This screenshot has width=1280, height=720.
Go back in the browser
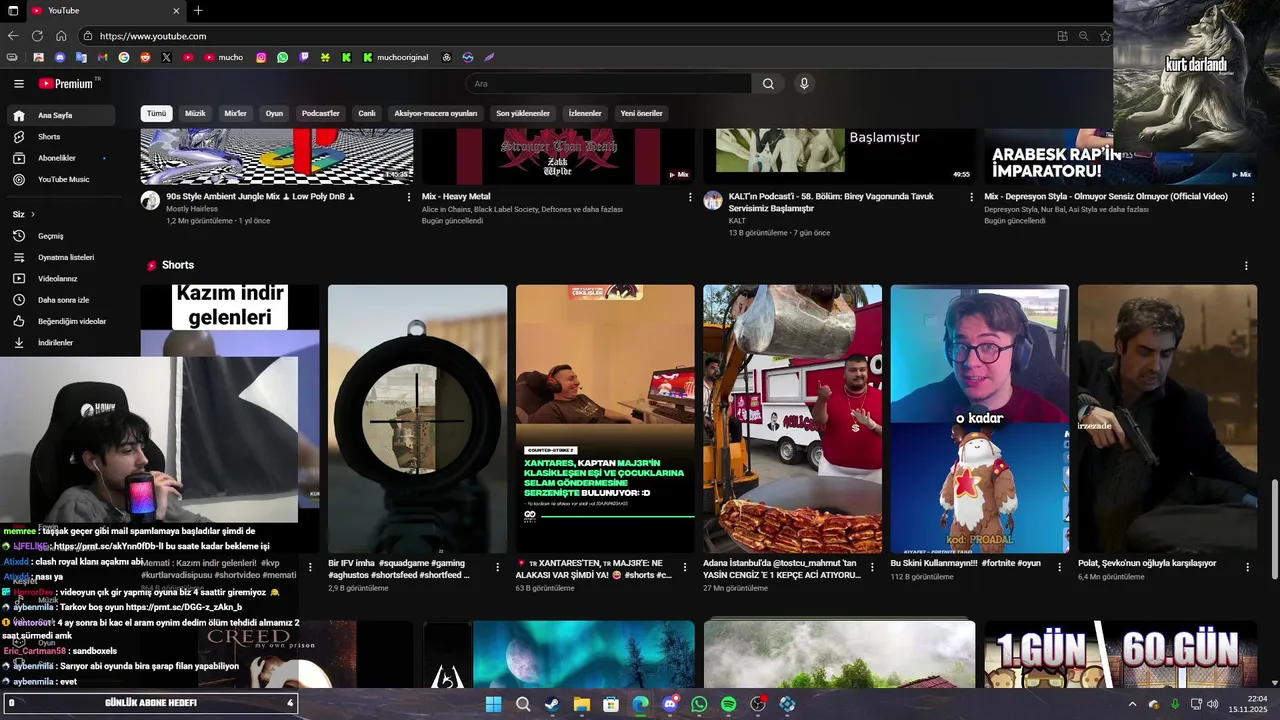[x=13, y=36]
